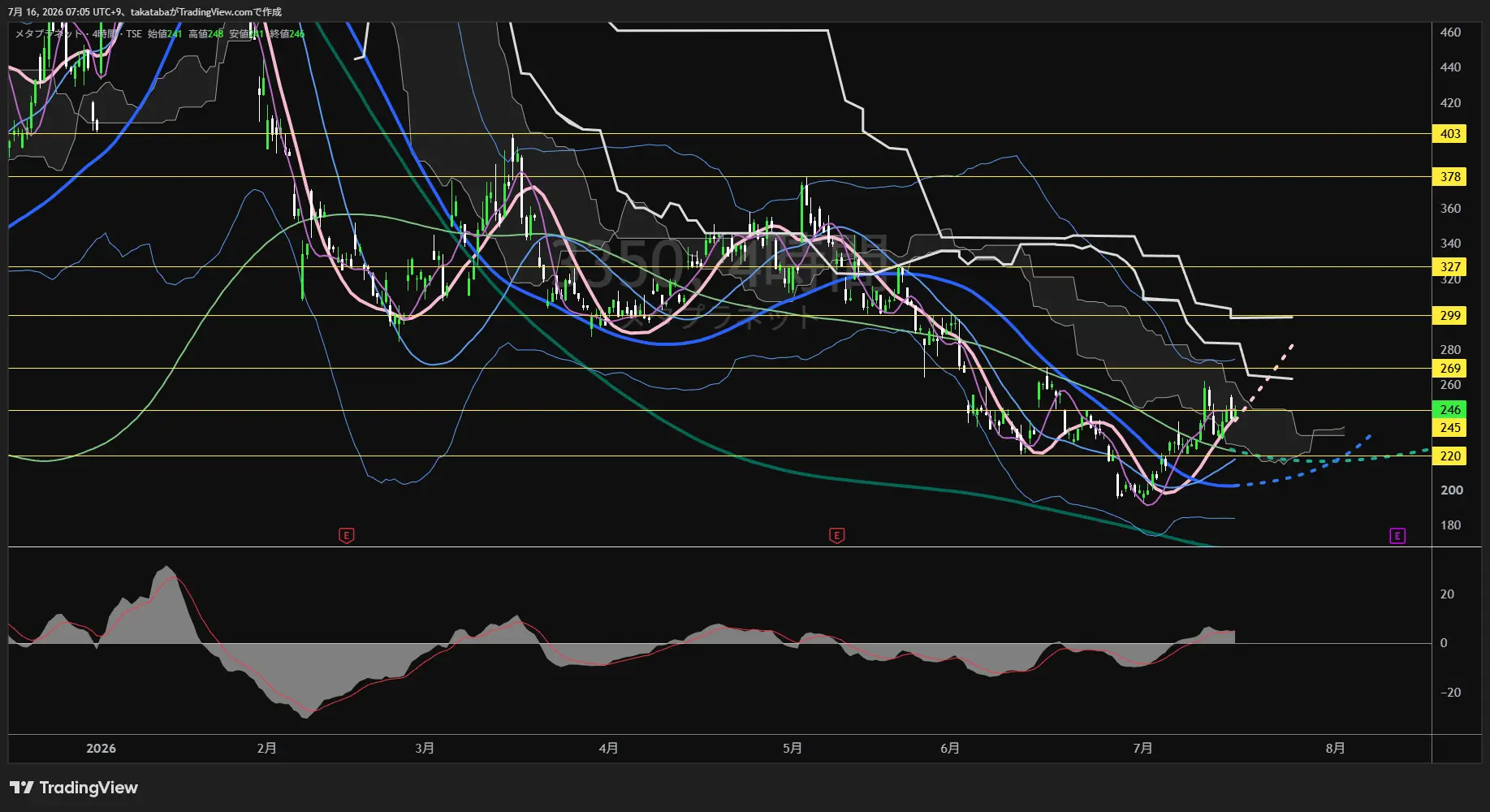Click the 420 price axis value
The height and width of the screenshot is (812, 1490).
click(x=1450, y=103)
